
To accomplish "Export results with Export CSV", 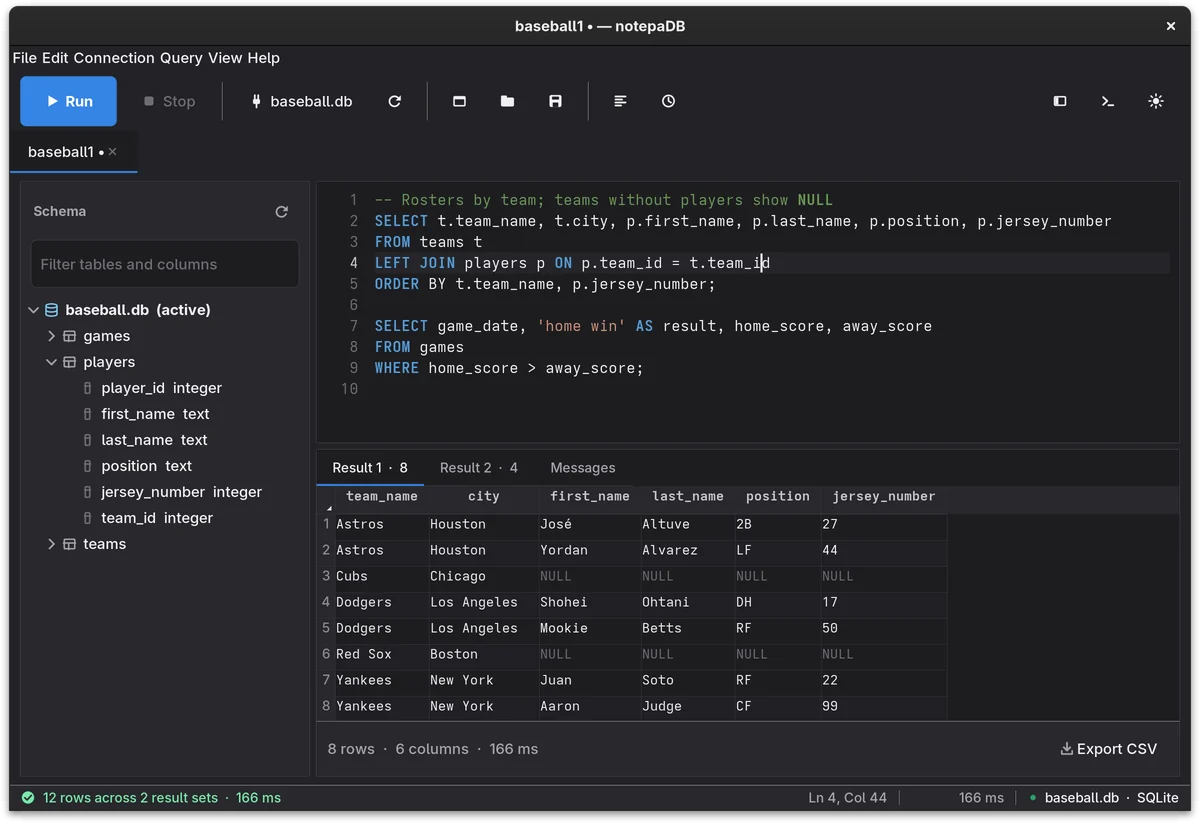I will [x=1108, y=749].
